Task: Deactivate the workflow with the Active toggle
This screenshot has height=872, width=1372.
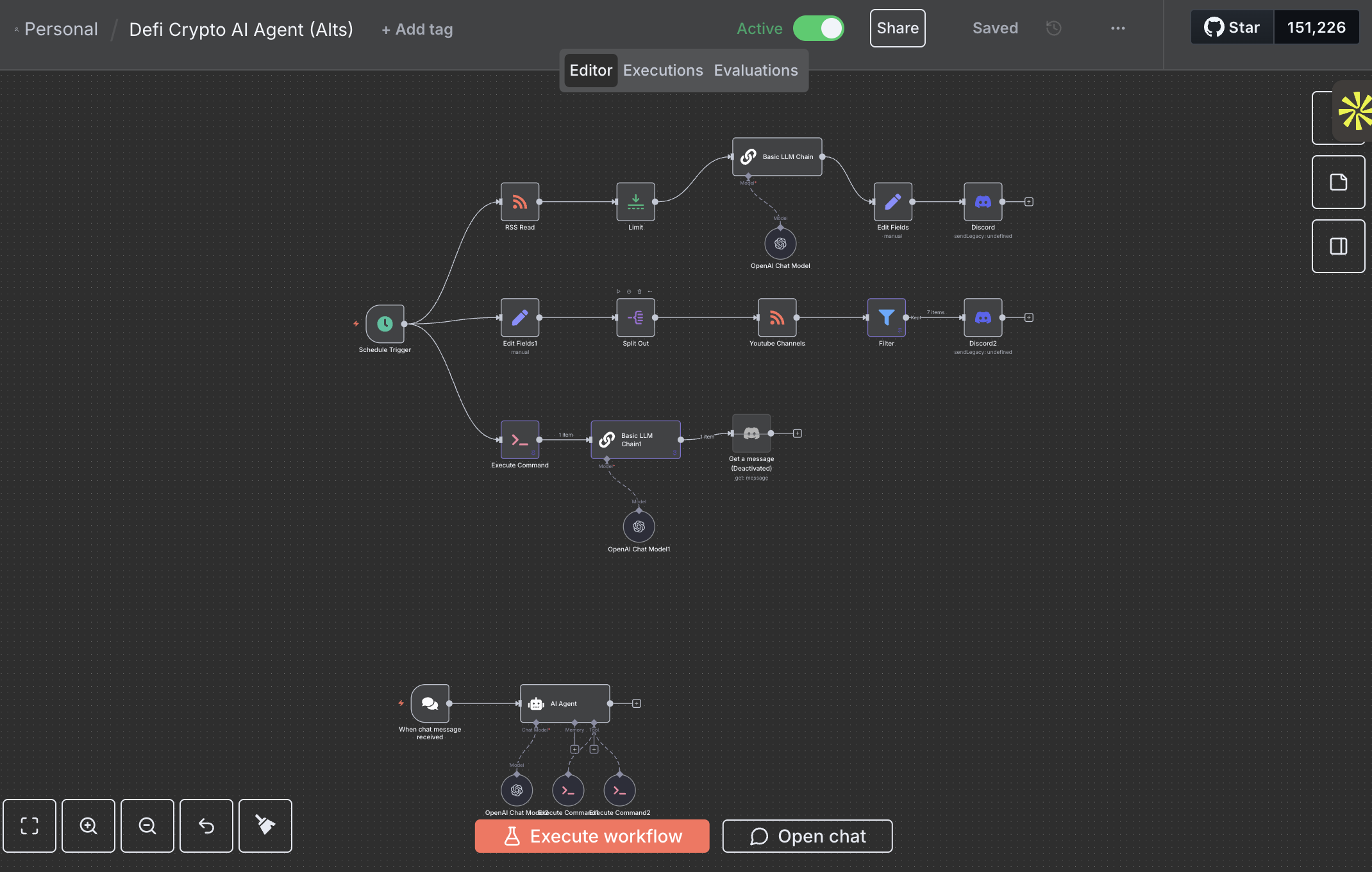Action: pos(819,28)
